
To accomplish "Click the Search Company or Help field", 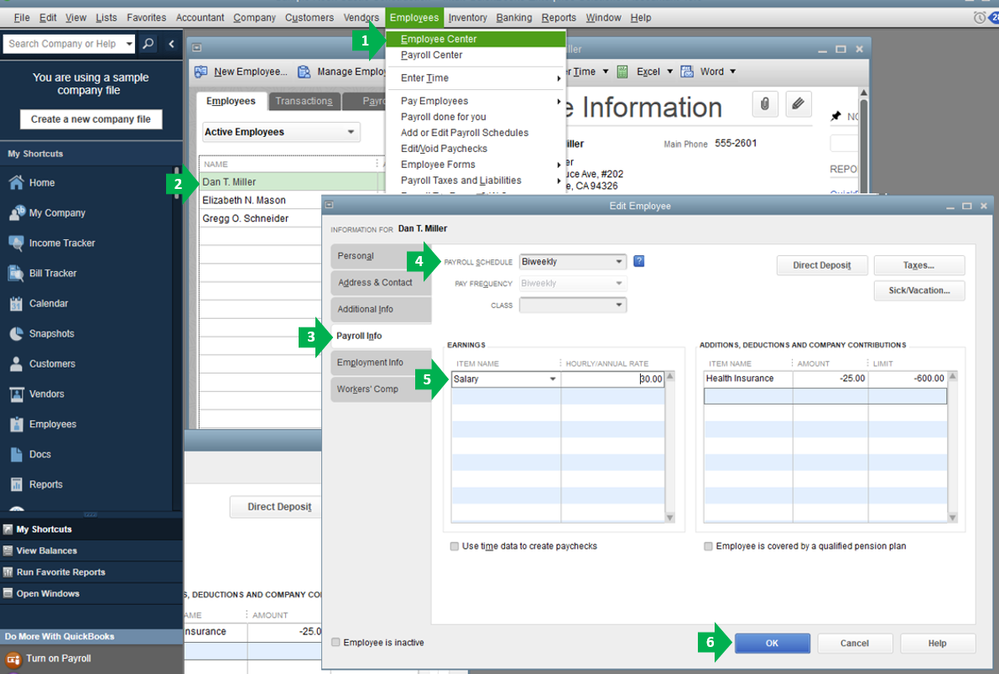I will click(x=62, y=43).
